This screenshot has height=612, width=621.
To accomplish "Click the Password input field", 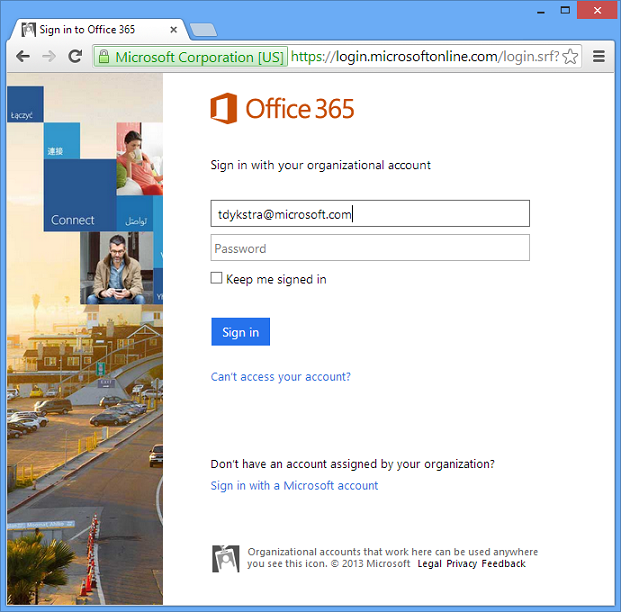I will 370,248.
